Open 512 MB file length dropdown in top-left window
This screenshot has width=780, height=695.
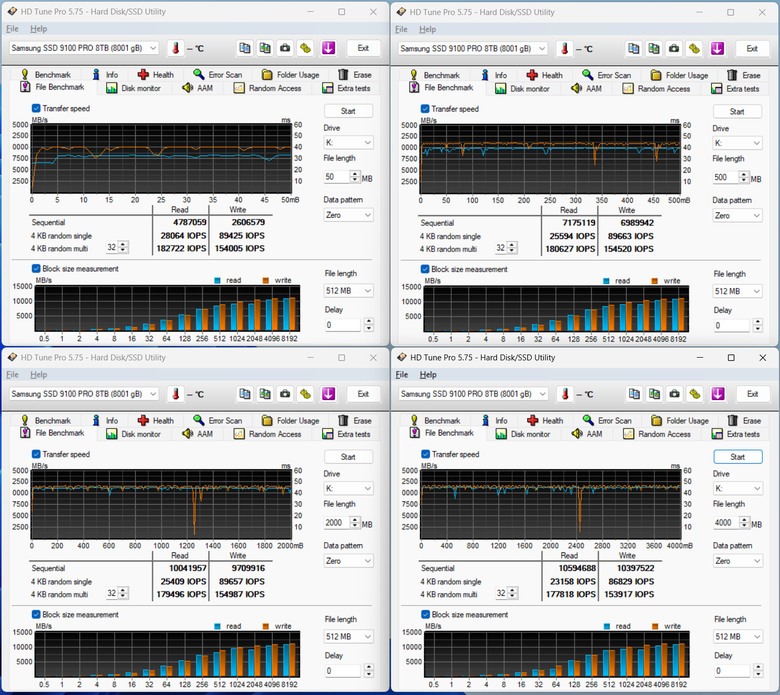(348, 291)
